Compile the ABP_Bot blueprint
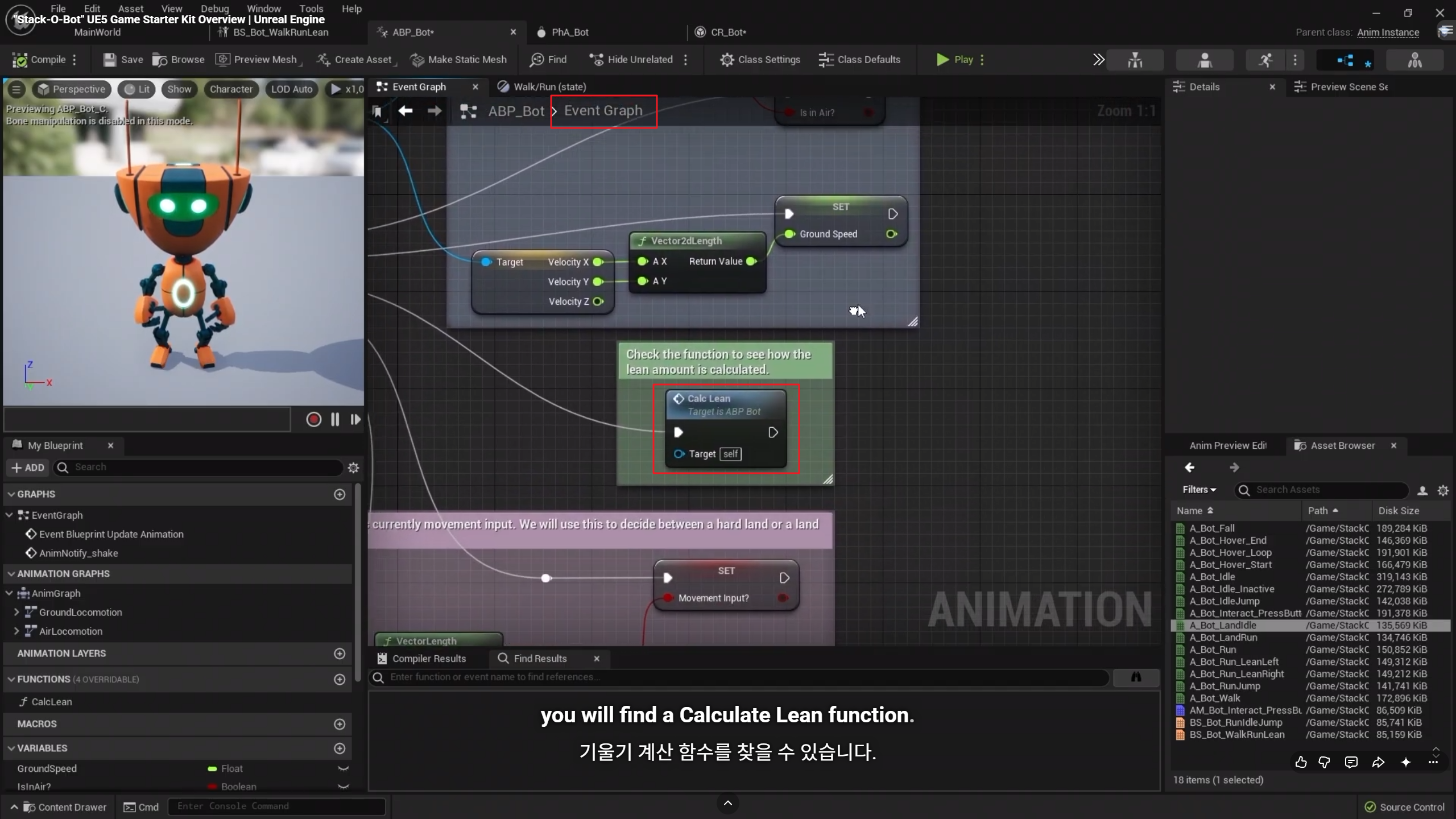 tap(39, 60)
